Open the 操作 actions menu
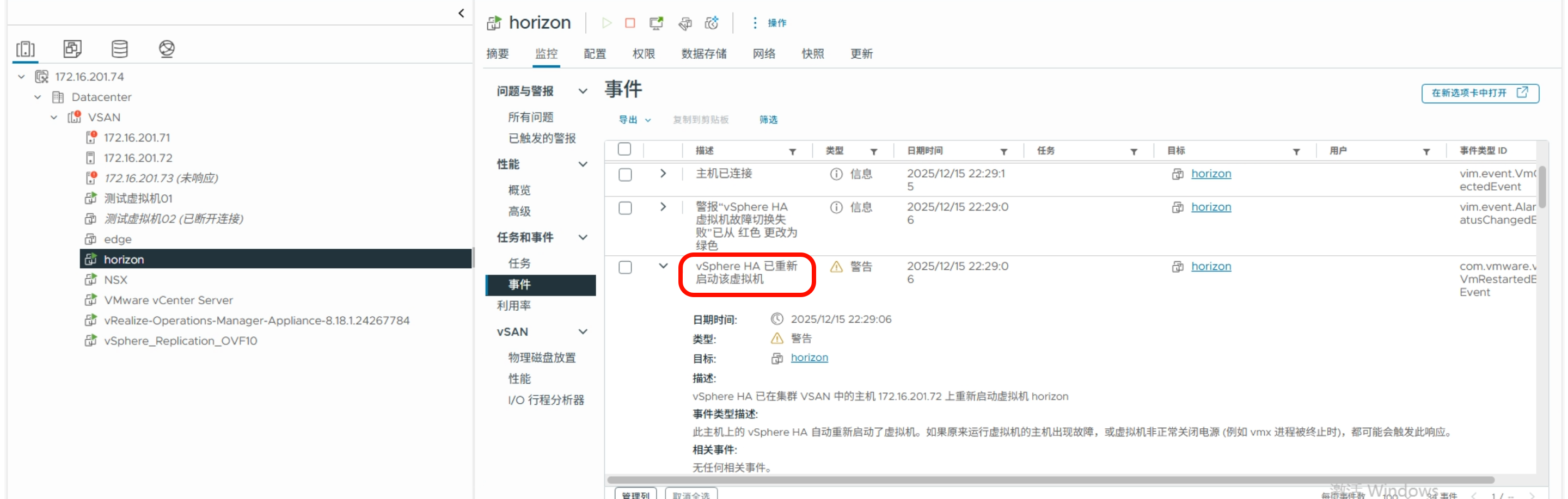This screenshot has width=1568, height=499. click(769, 23)
